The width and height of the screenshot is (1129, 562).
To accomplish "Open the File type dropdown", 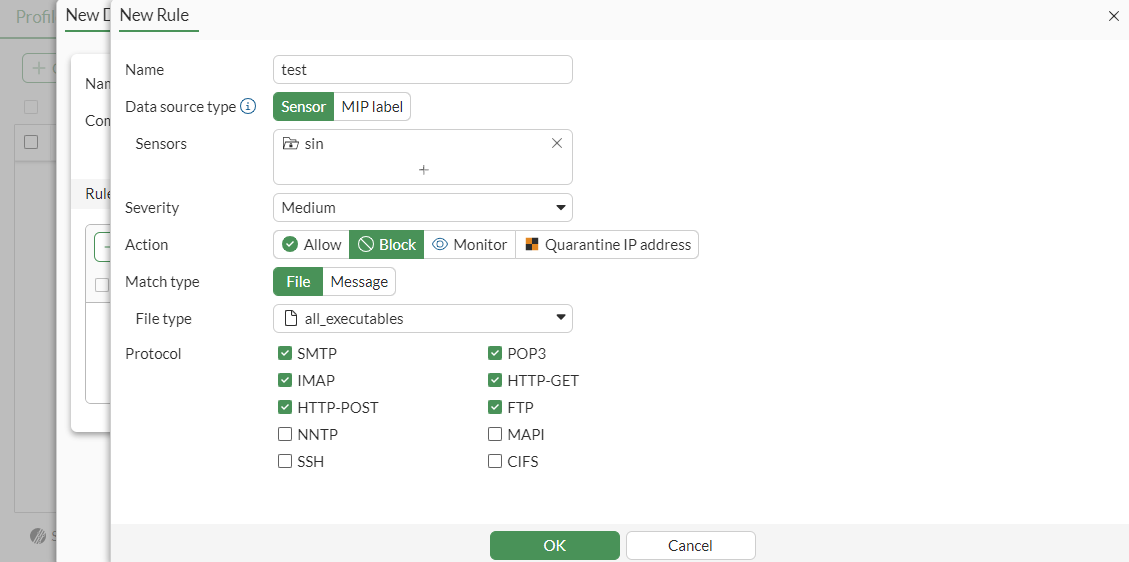I will 422,319.
